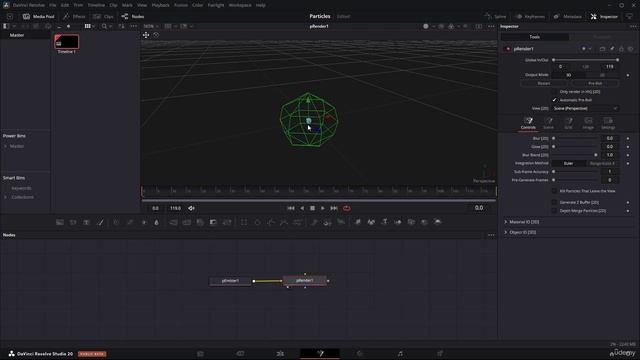
Task: Add the Text 3D tool from the toolbar
Action: [x=384, y=222]
